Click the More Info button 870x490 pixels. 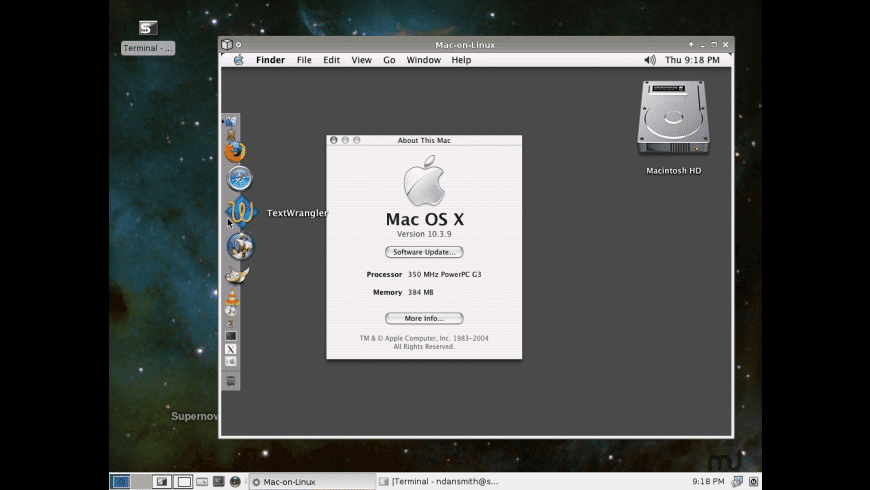pyautogui.click(x=424, y=319)
